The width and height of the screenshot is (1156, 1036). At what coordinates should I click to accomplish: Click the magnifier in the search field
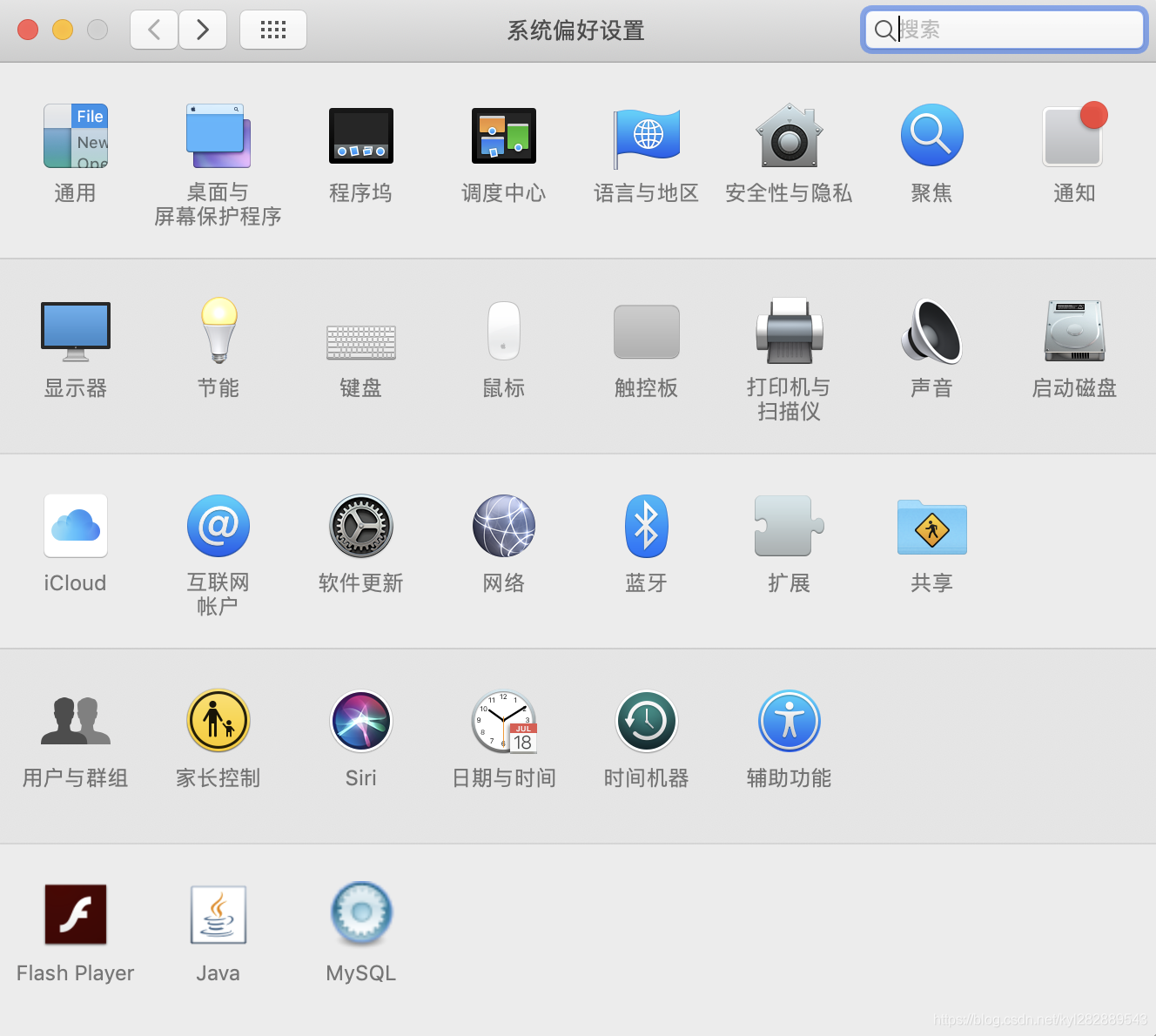pos(884,30)
